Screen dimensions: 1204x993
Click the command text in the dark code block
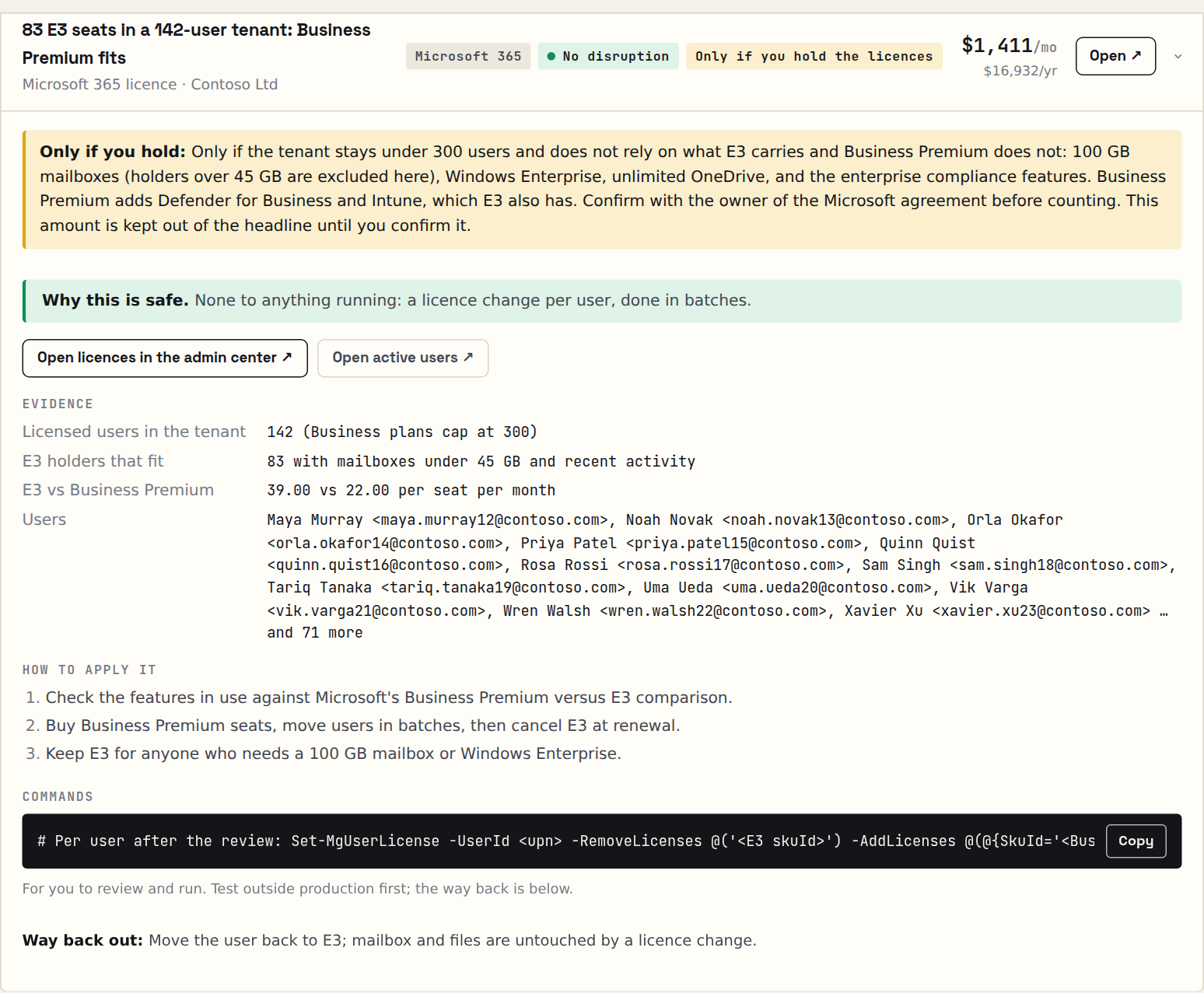pyautogui.click(x=566, y=841)
